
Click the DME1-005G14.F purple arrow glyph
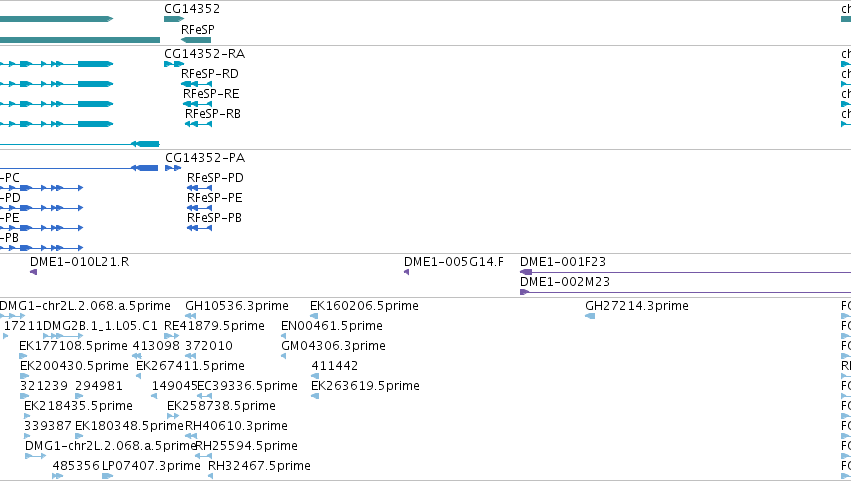407,273
